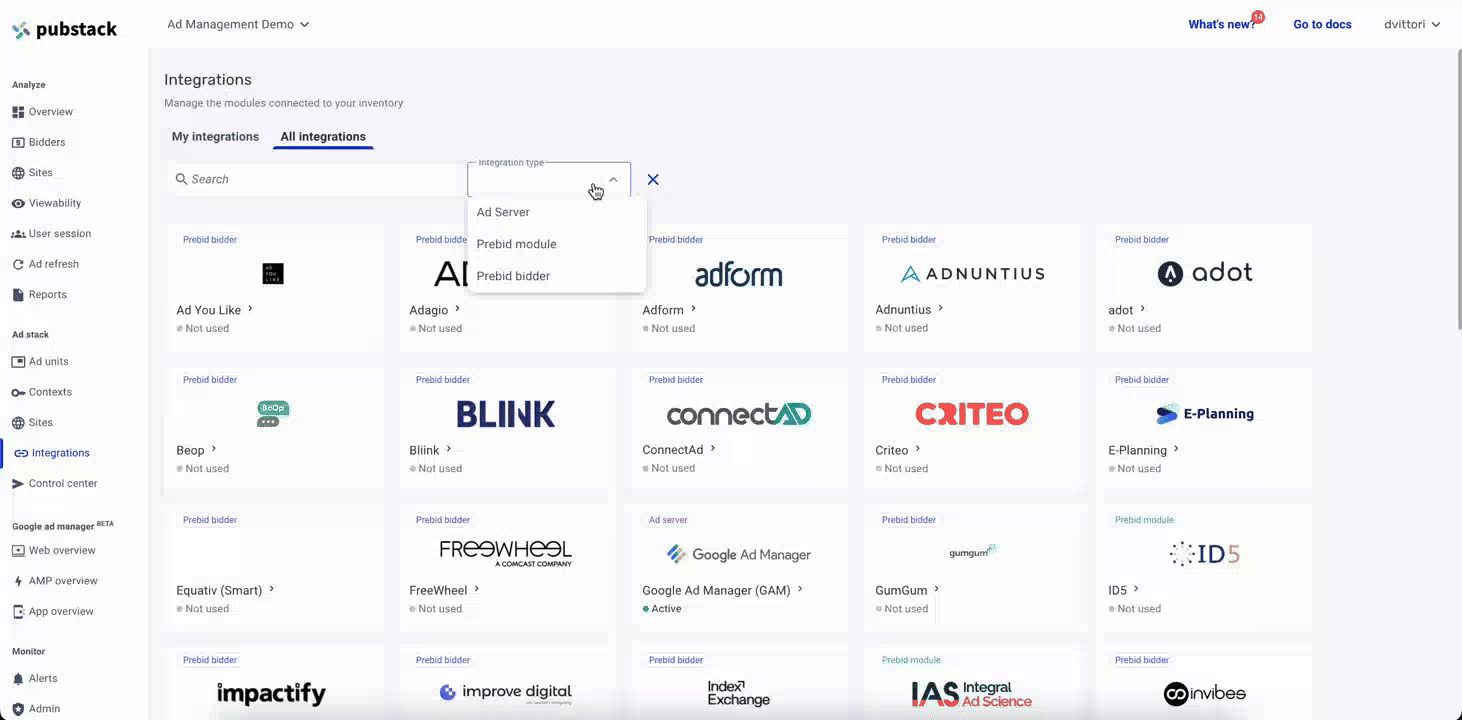Open the ID5 integration name link
The width and height of the screenshot is (1462, 720).
[1117, 590]
